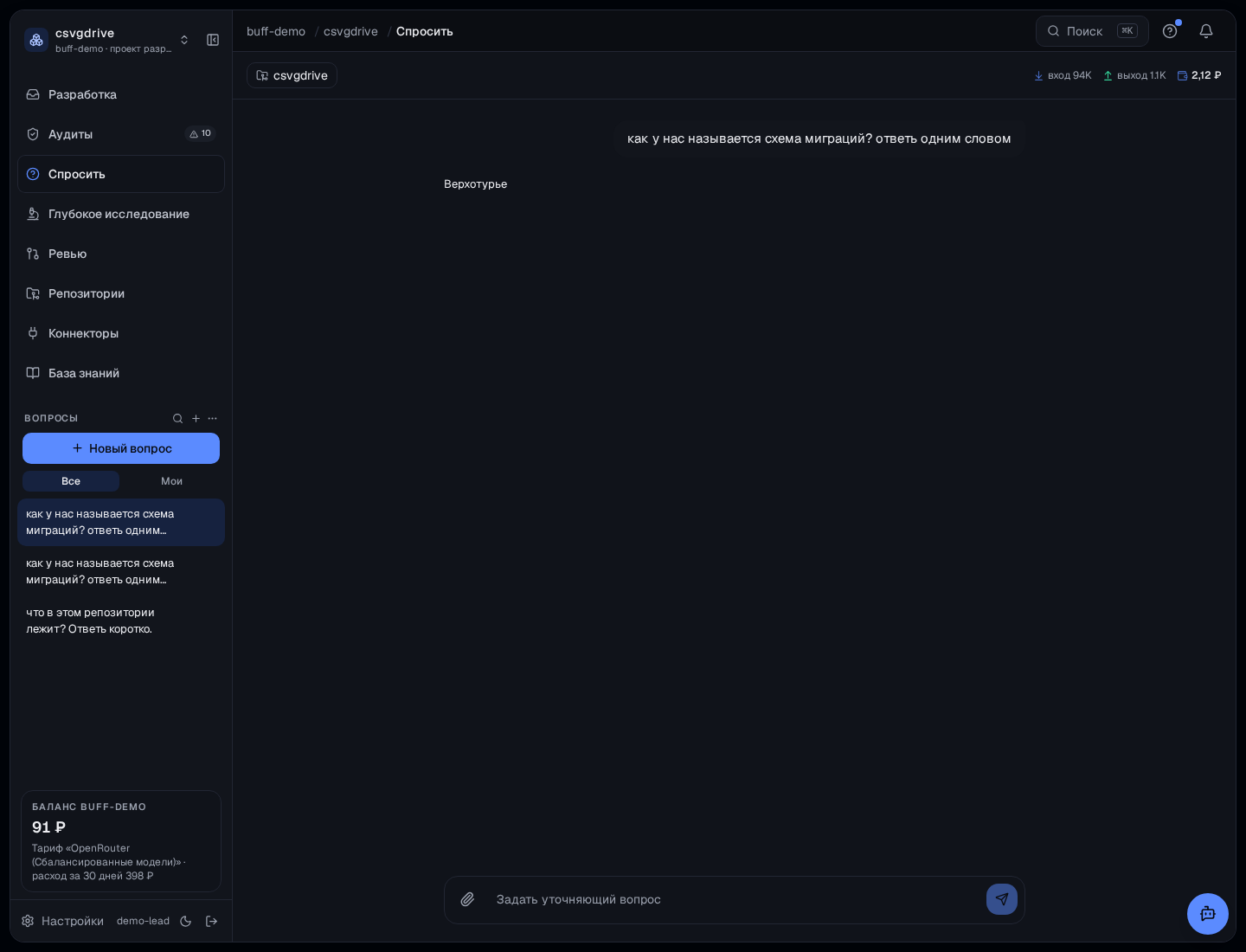Open the Ревью section

121,254
